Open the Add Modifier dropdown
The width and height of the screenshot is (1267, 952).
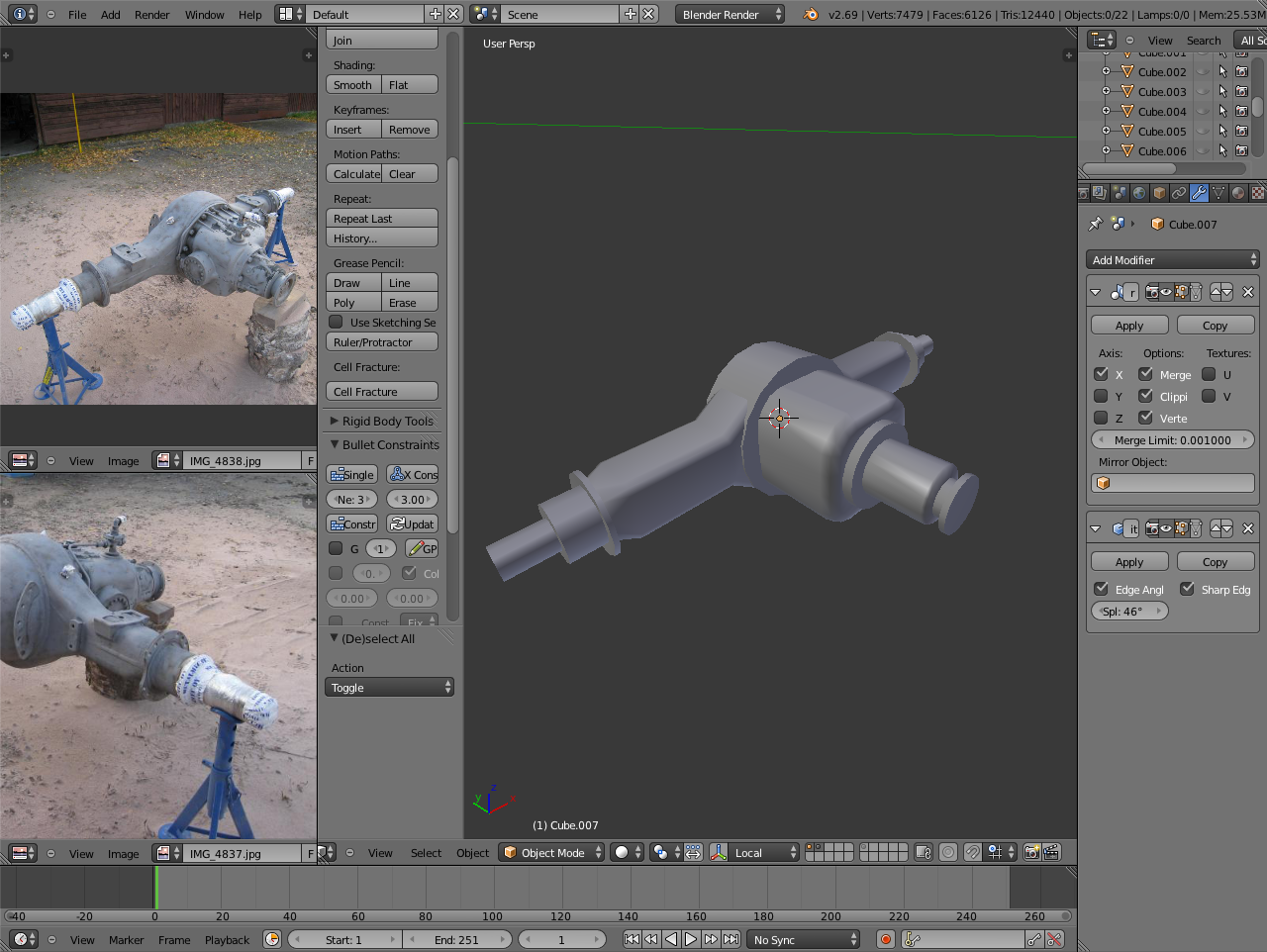1172,259
